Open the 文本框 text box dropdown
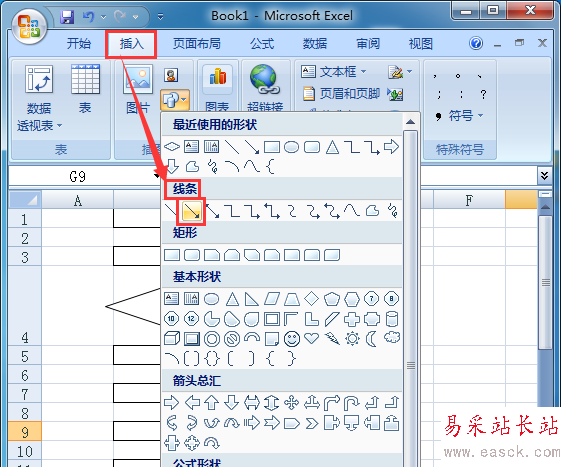This screenshot has height=467, width=561. (333, 72)
